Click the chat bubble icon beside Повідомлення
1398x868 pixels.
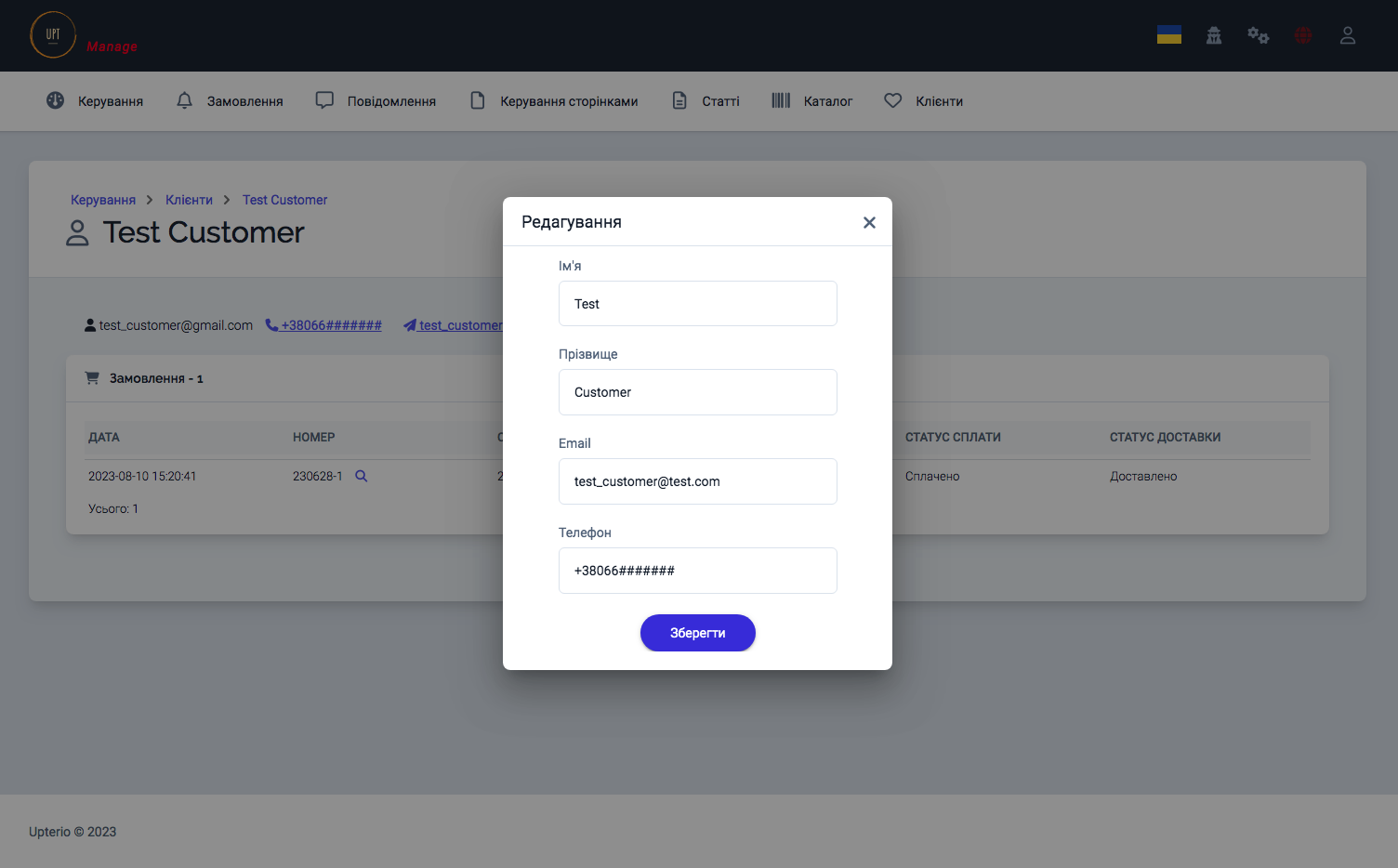324,100
